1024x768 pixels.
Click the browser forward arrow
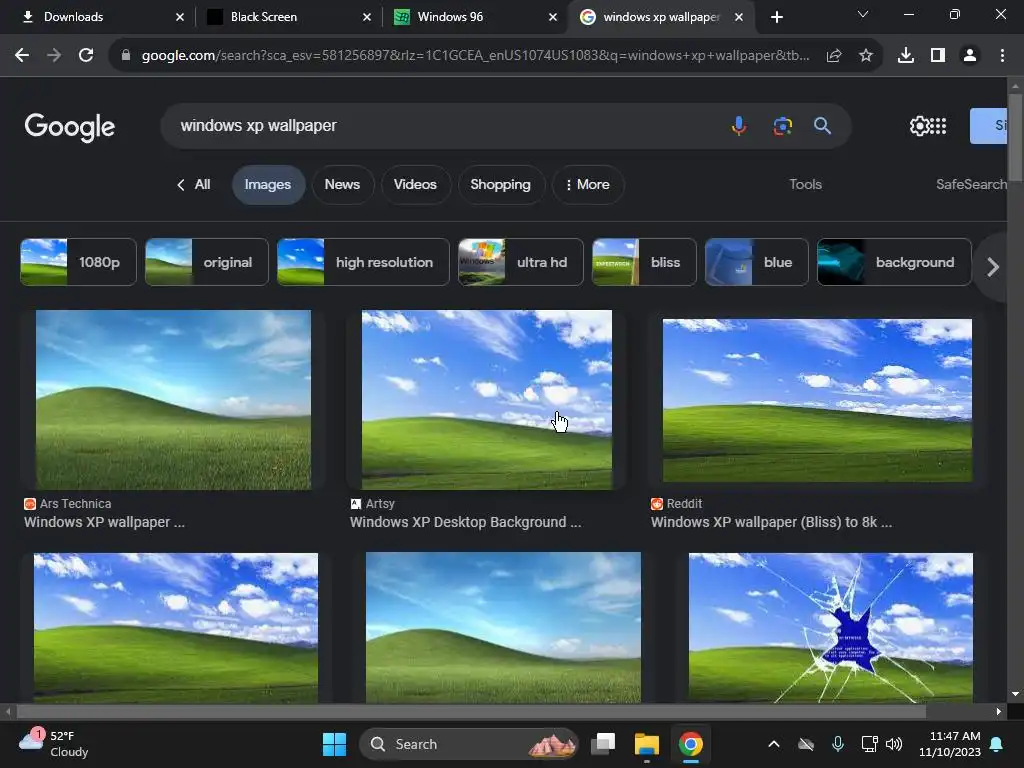pyautogui.click(x=54, y=56)
